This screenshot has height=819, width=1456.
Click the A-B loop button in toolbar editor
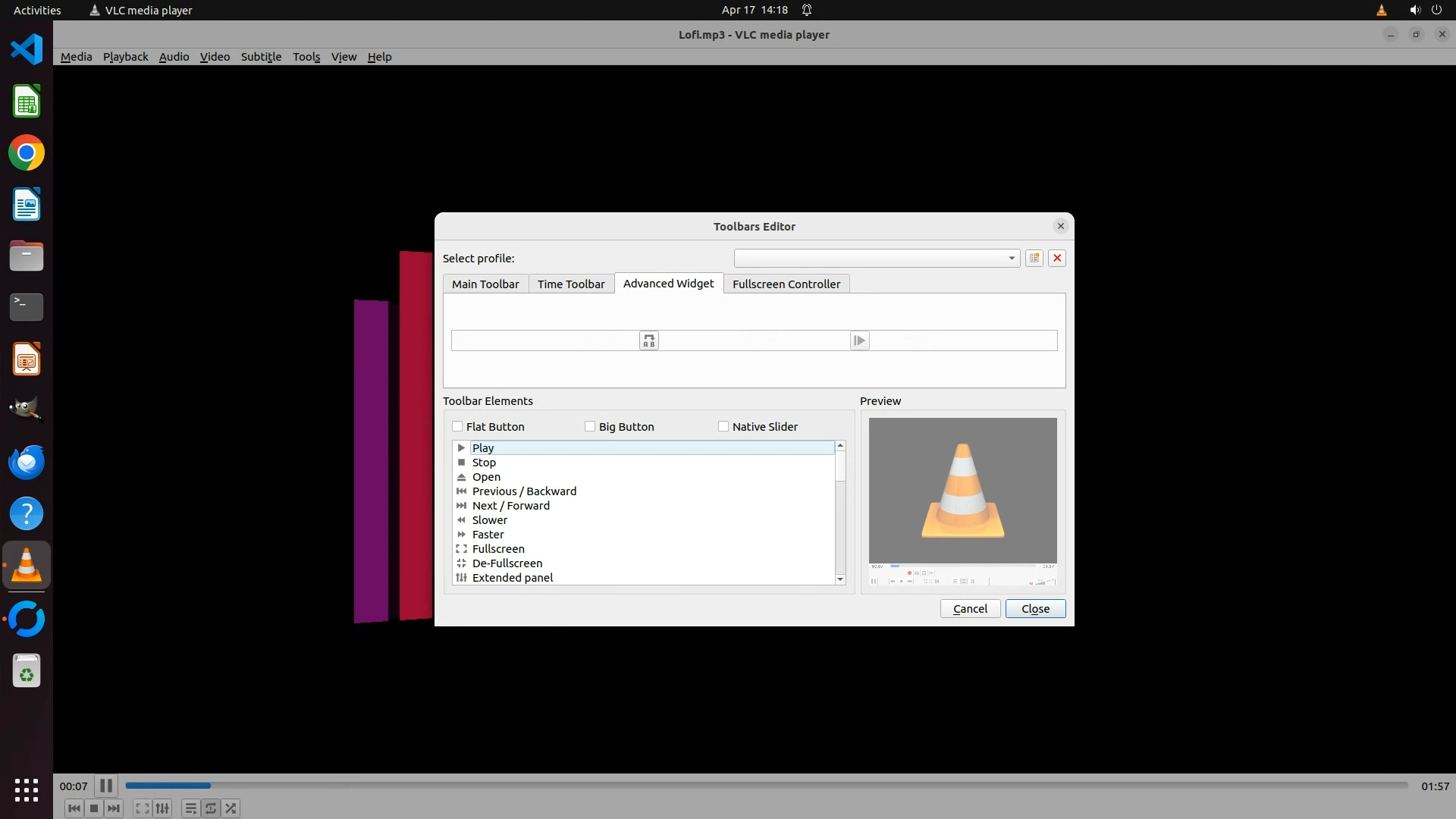coord(648,341)
